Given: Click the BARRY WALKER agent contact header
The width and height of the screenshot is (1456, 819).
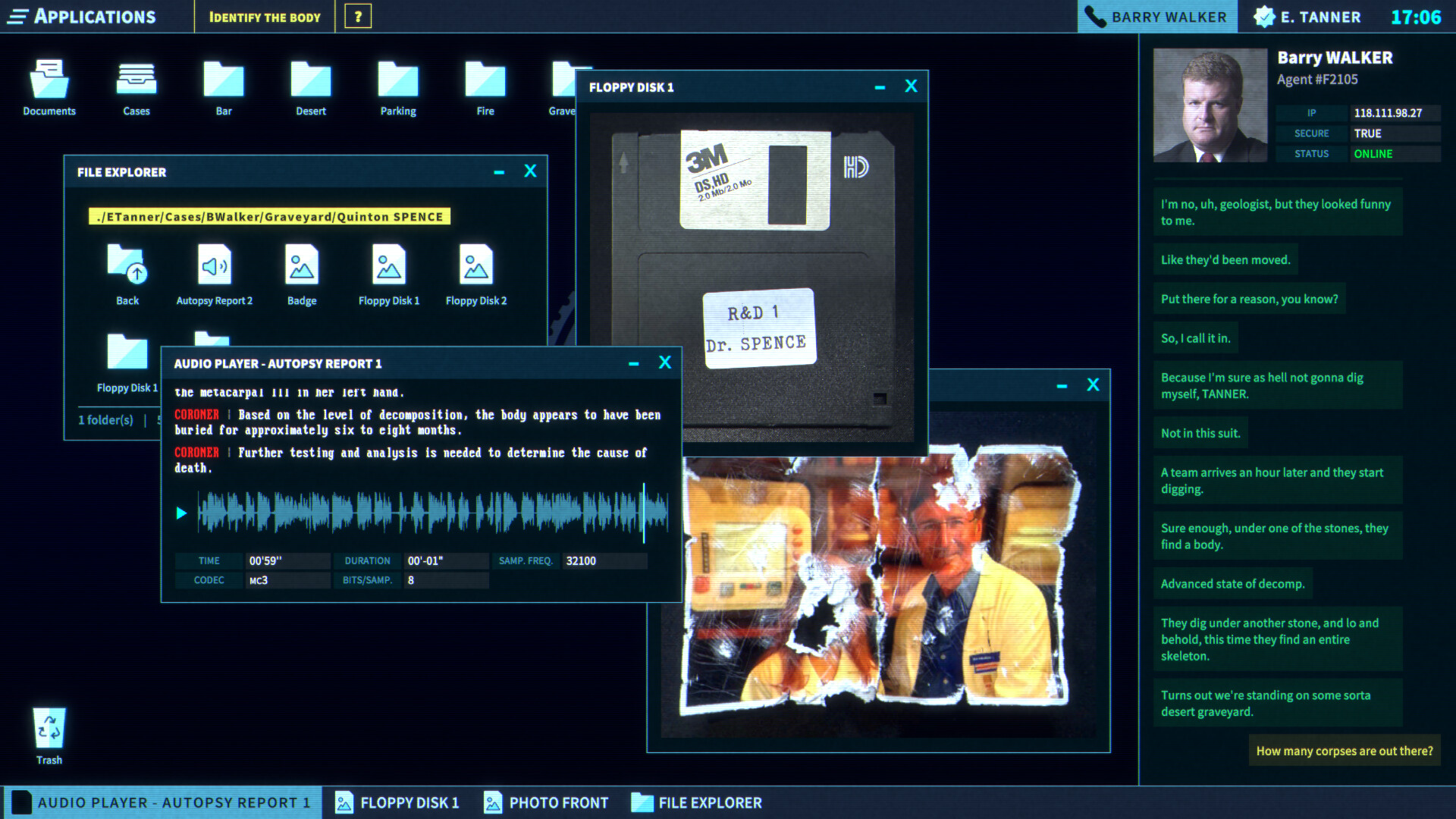Looking at the screenshot, I should point(1155,15).
